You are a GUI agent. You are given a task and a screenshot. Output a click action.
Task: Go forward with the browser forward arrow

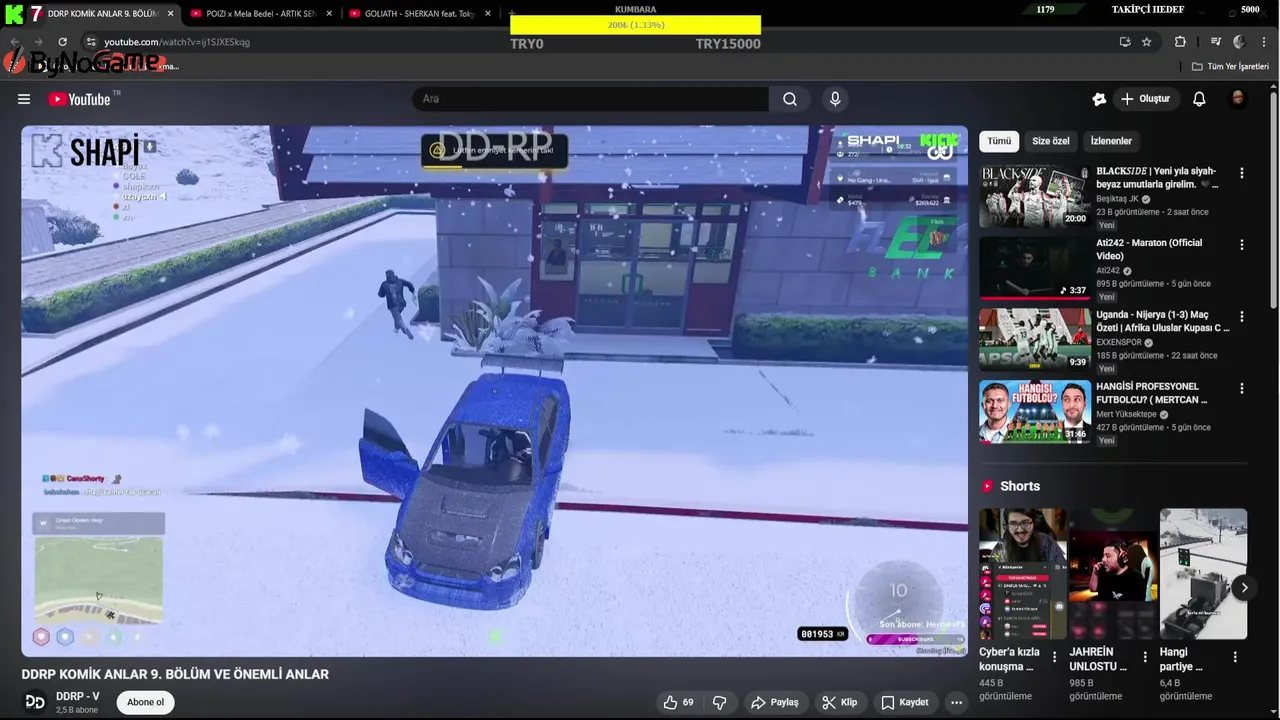(x=38, y=42)
